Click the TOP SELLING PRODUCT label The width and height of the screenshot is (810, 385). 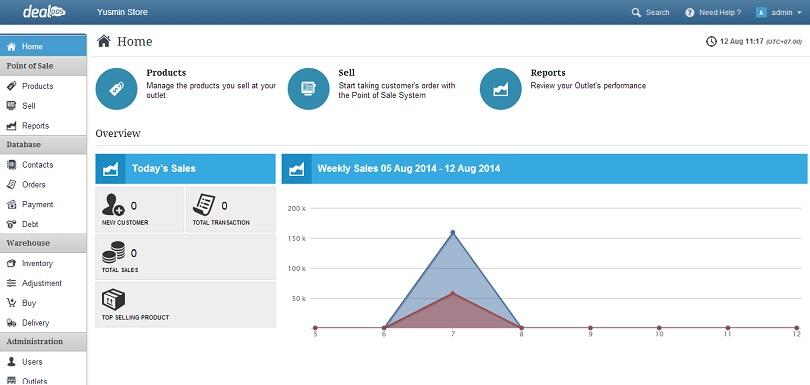(135, 317)
